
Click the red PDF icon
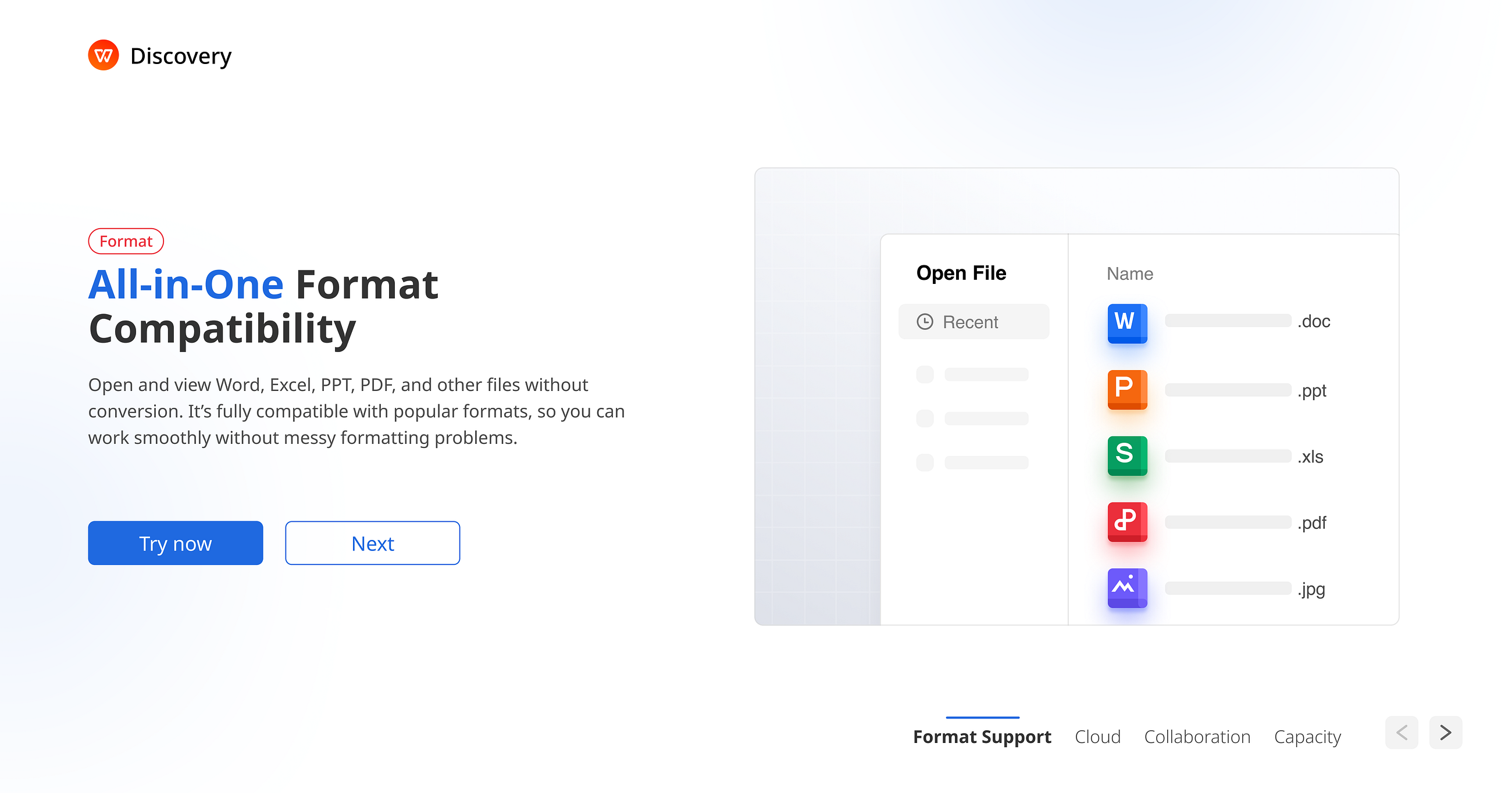pyautogui.click(x=1127, y=522)
